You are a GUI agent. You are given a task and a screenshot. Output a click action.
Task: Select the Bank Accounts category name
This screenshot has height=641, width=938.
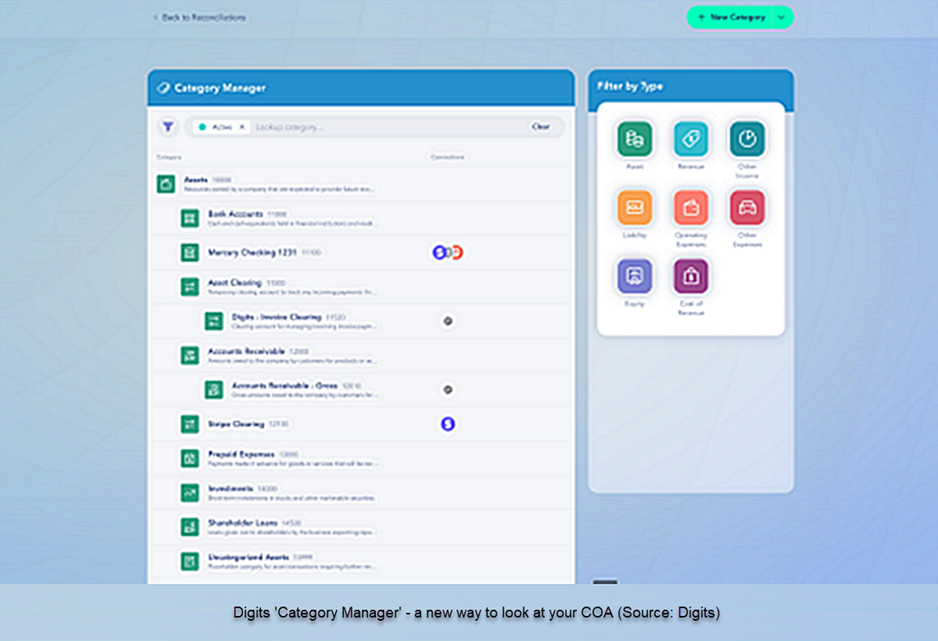(x=235, y=213)
